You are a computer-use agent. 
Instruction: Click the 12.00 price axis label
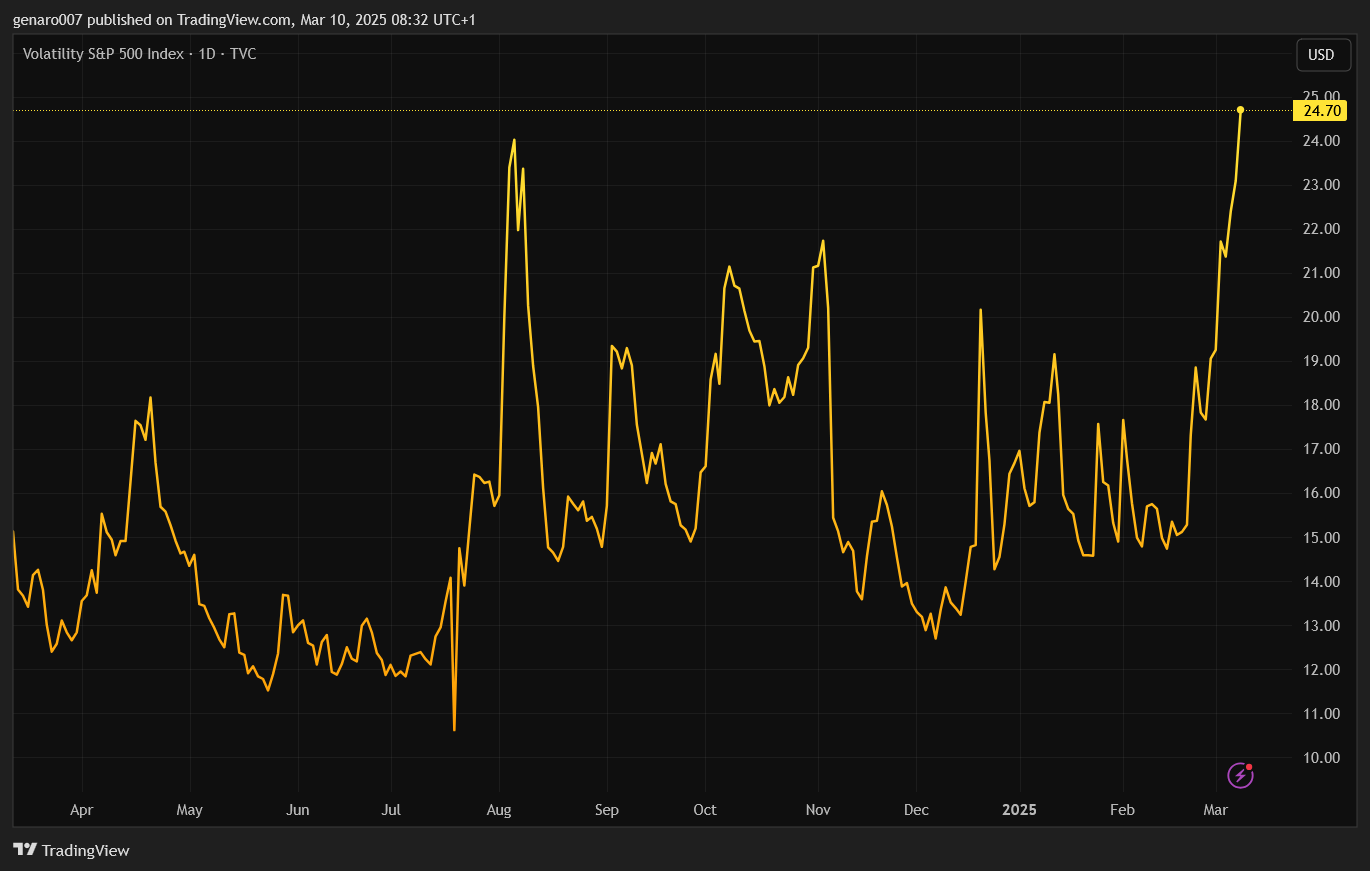1320,670
